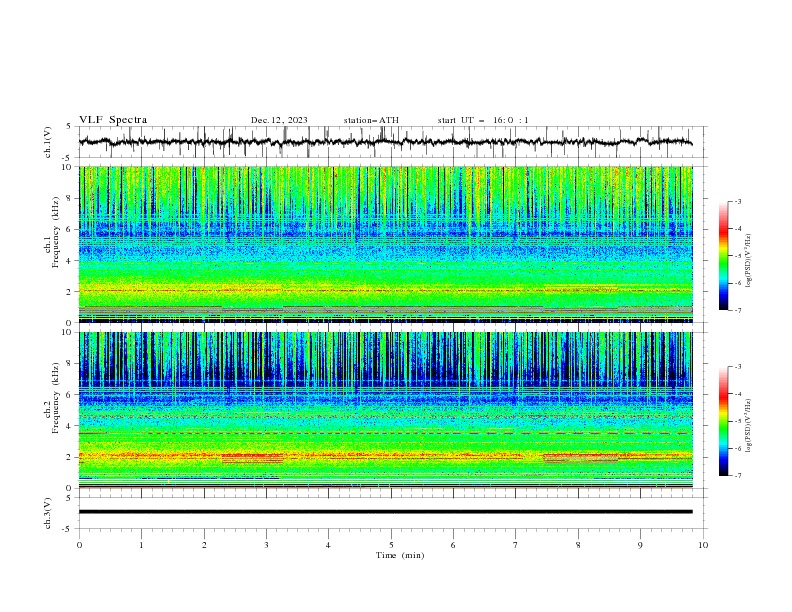
Task: Click the time axis tick label '1'
Action: tap(141, 545)
